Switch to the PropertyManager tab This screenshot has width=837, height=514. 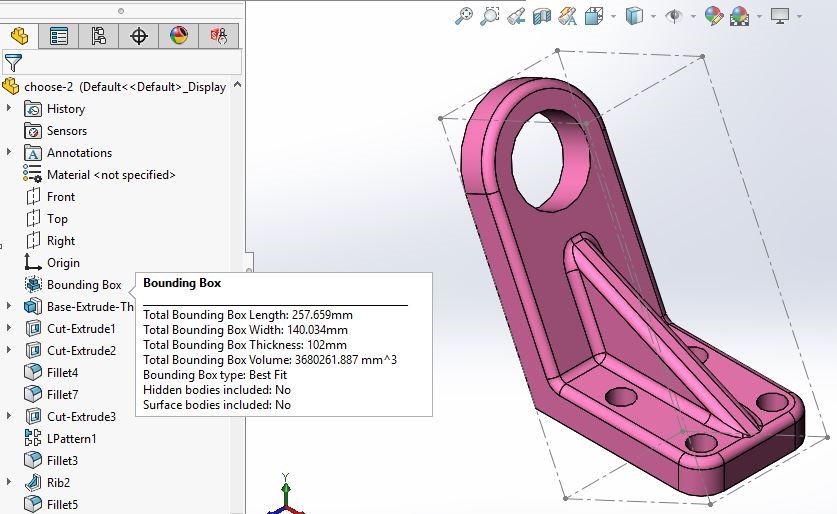pyautogui.click(x=58, y=36)
